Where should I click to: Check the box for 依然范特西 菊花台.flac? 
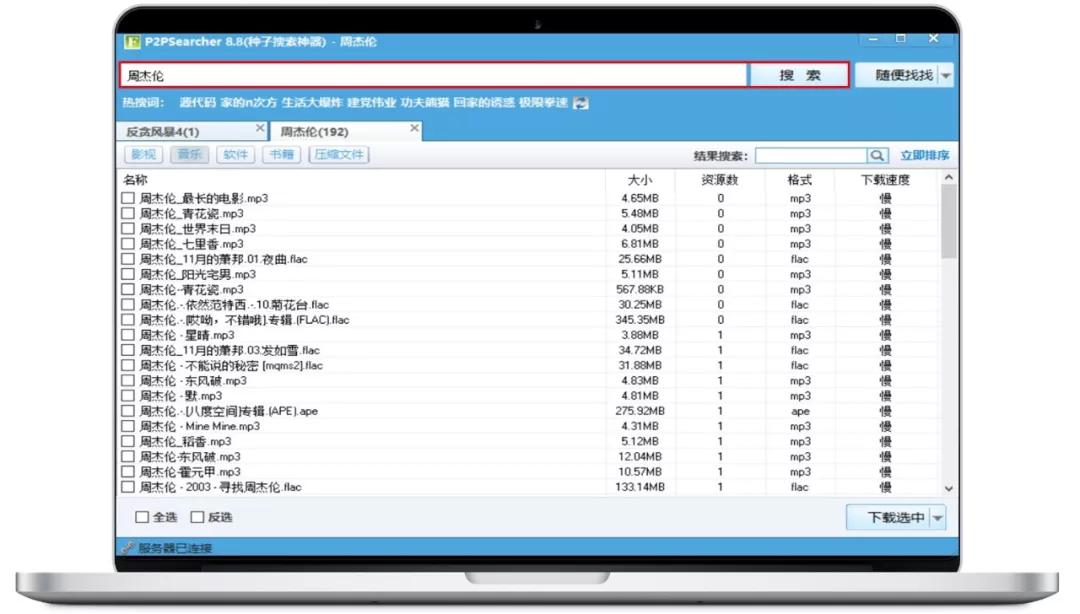(127, 305)
